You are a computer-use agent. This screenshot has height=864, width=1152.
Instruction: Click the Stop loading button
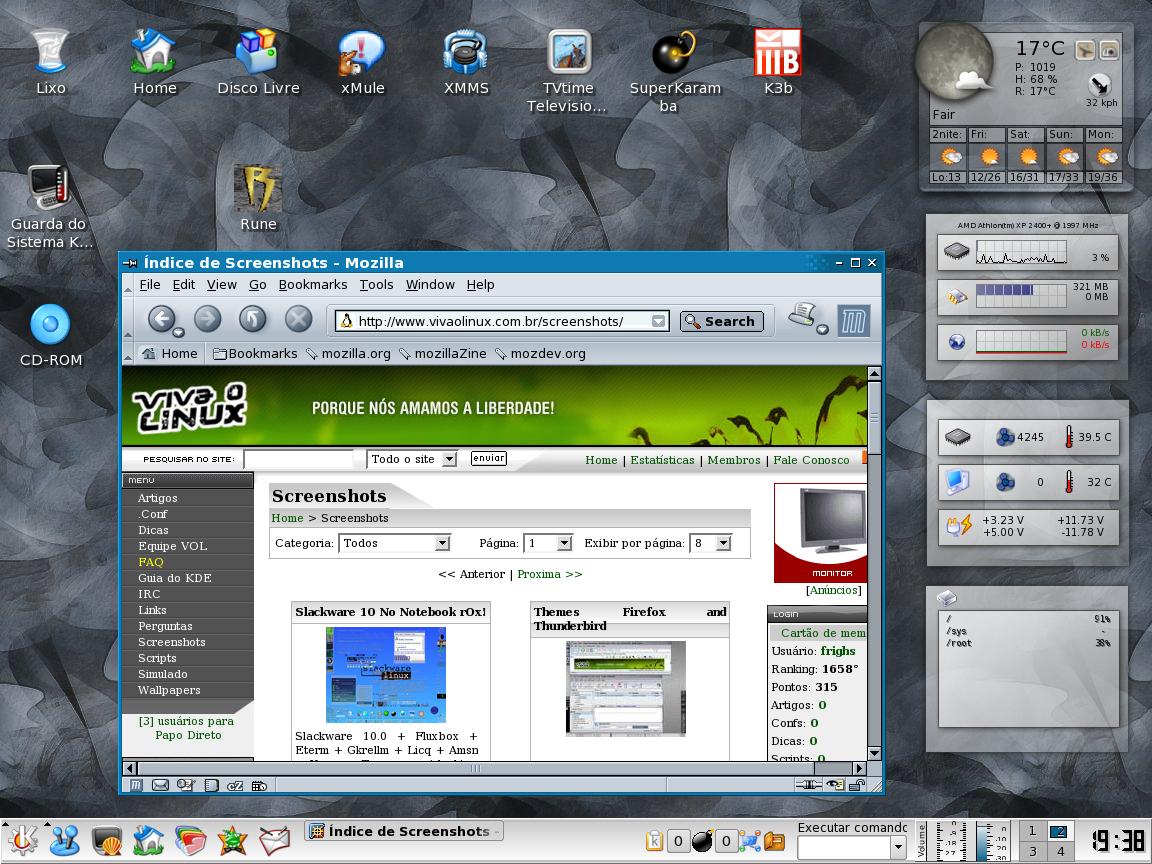[298, 319]
